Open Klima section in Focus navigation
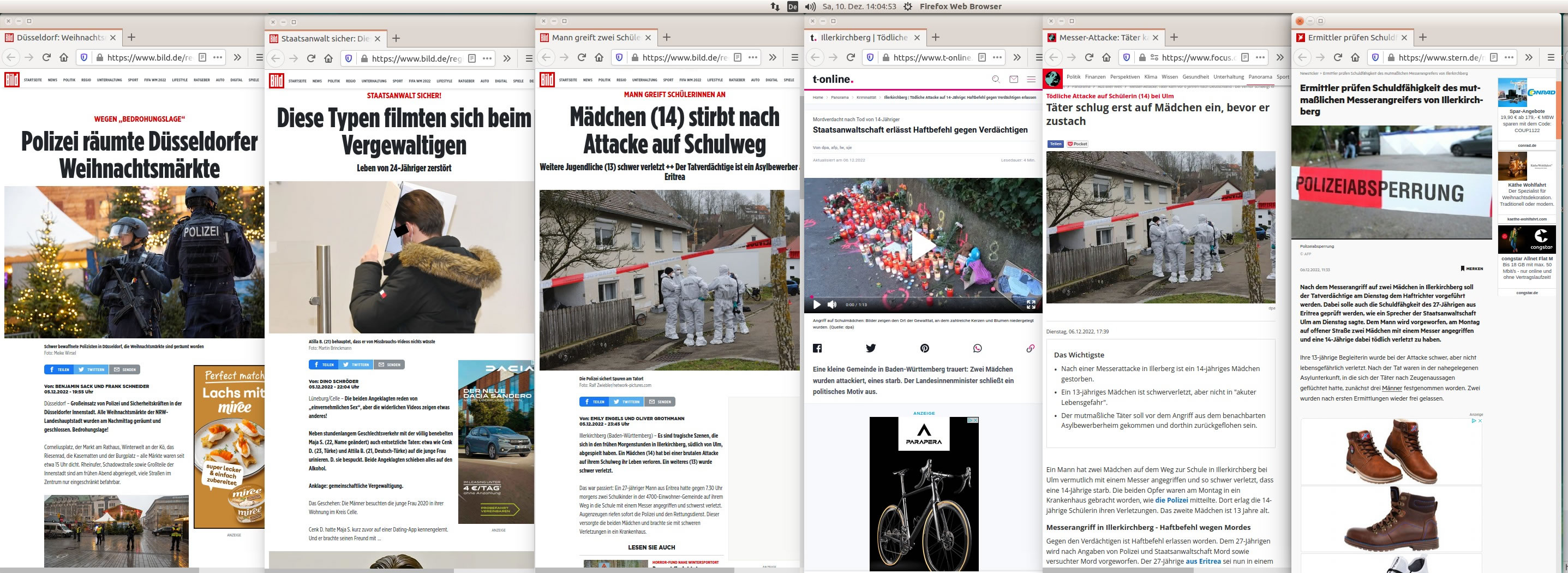 [1151, 77]
